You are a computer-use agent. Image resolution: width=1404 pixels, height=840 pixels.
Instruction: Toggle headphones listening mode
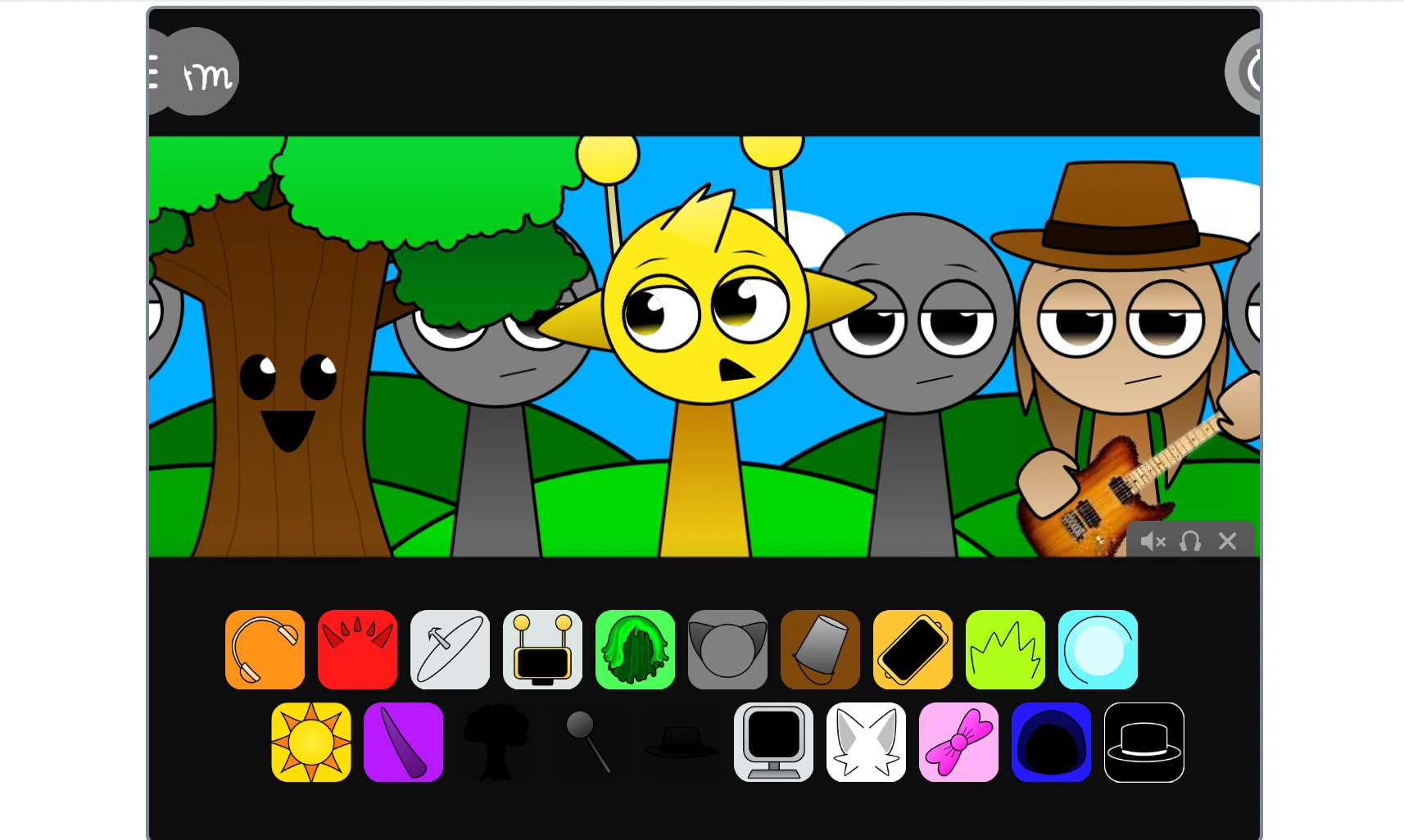click(1190, 541)
